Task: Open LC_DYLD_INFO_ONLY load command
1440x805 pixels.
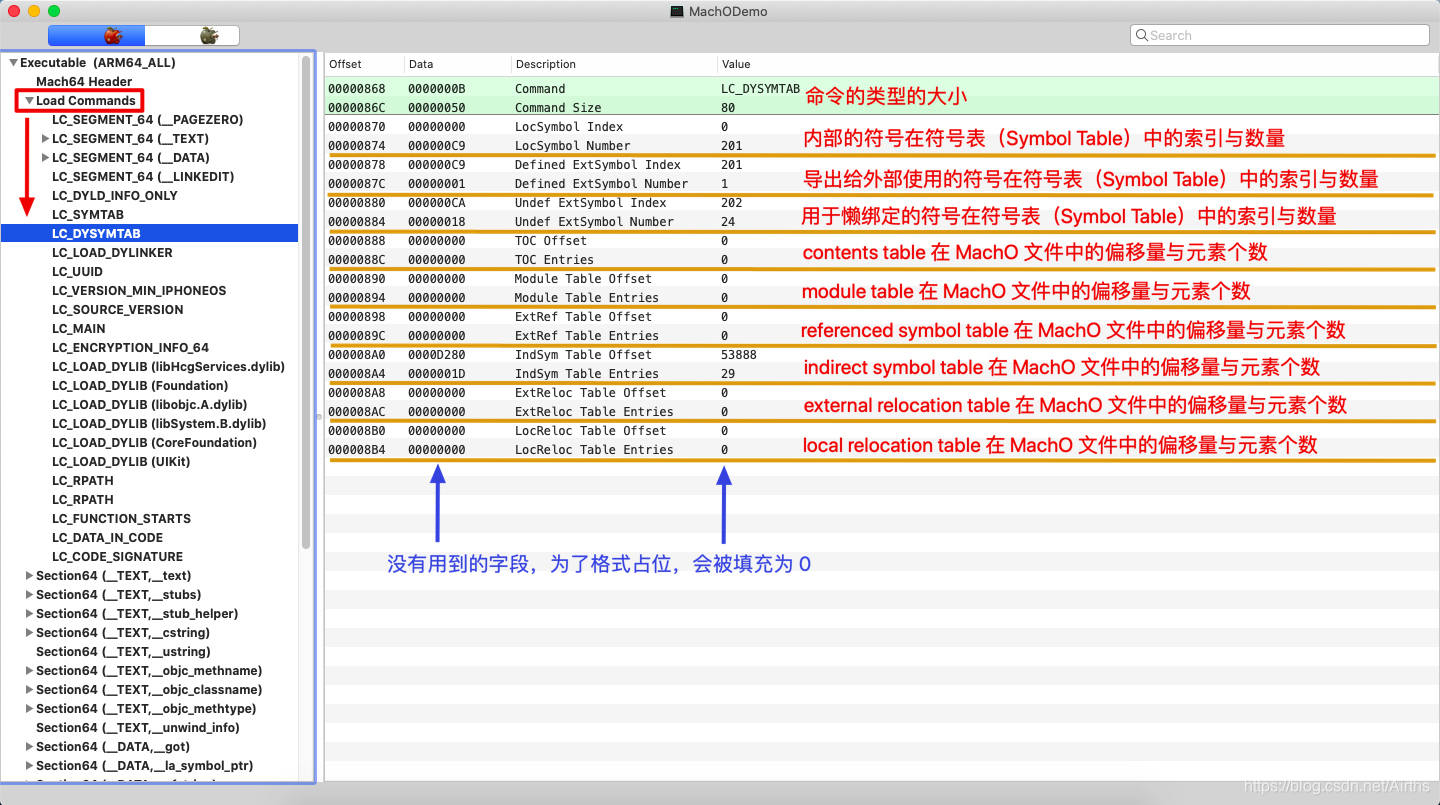Action: coord(115,196)
